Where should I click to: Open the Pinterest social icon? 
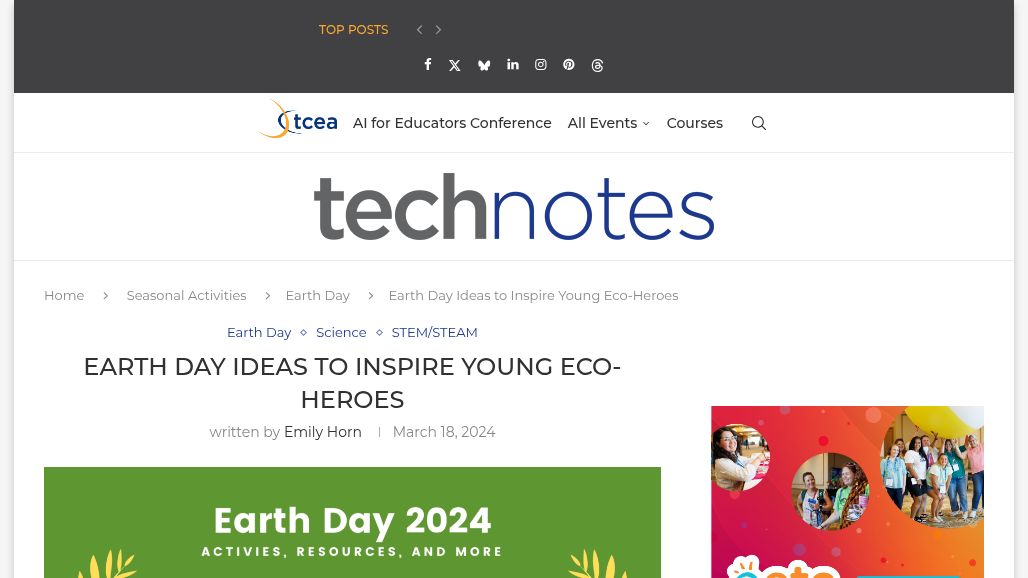pyautogui.click(x=569, y=65)
